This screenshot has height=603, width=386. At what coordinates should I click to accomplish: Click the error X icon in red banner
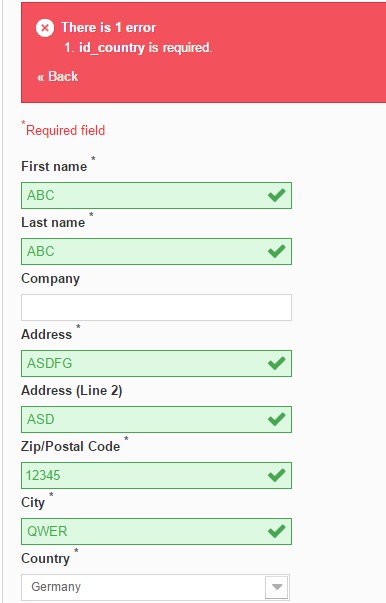coord(45,28)
